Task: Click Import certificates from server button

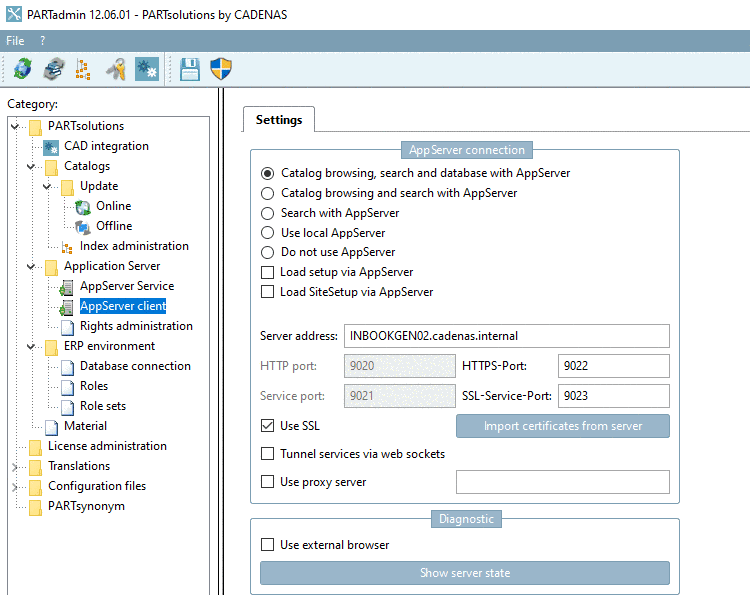Action: point(563,426)
